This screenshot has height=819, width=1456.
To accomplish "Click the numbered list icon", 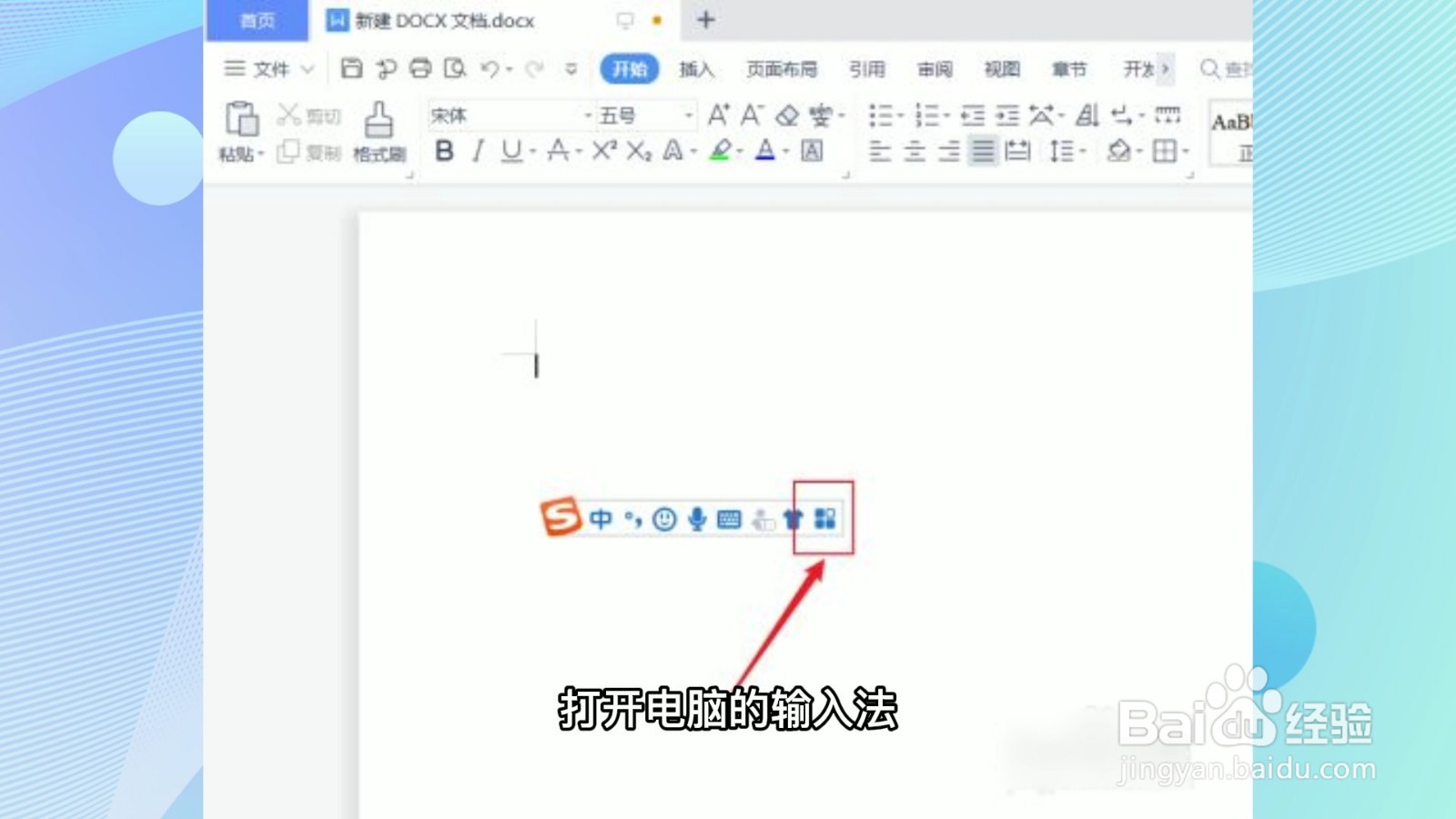I will [927, 116].
